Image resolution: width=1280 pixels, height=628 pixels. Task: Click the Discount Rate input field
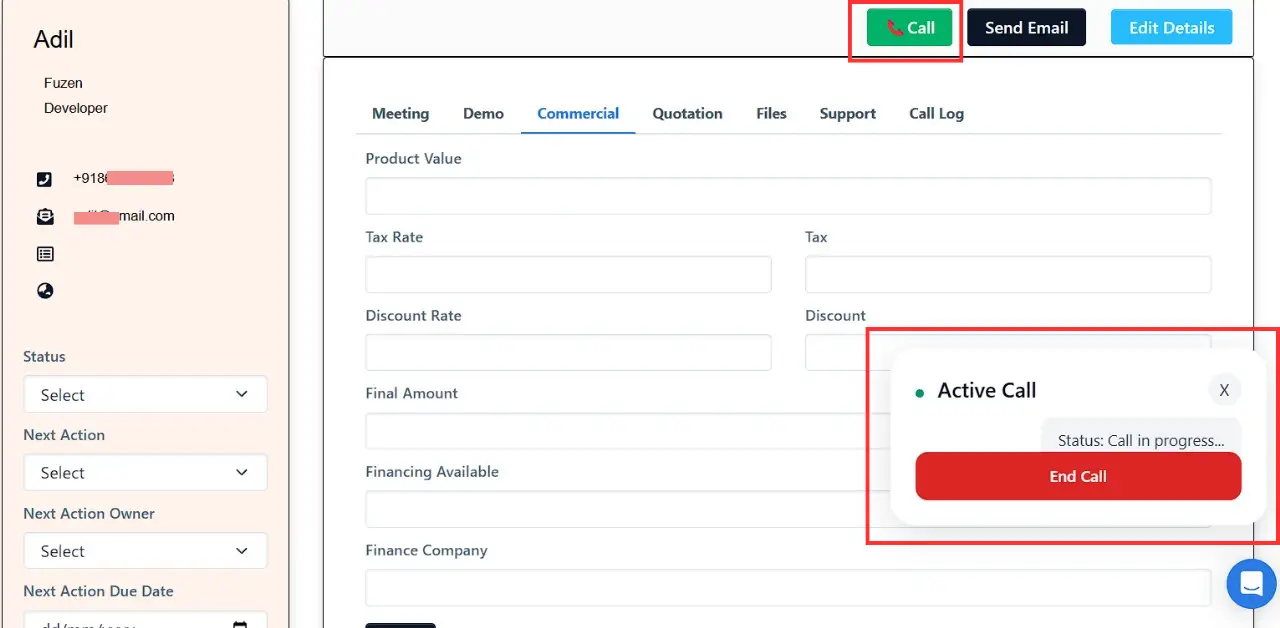point(568,352)
